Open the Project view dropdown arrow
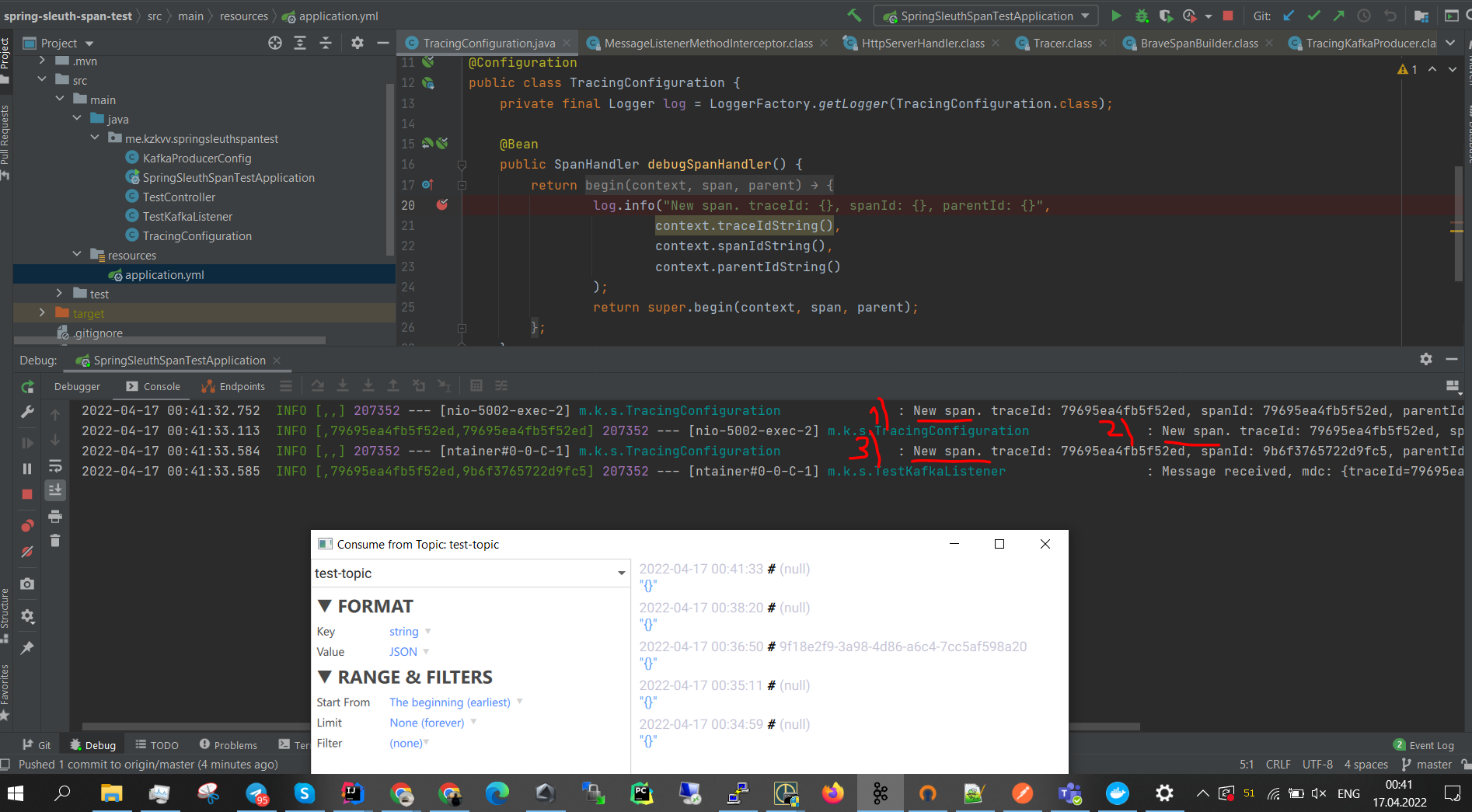The height and width of the screenshot is (812, 1472). click(x=89, y=44)
